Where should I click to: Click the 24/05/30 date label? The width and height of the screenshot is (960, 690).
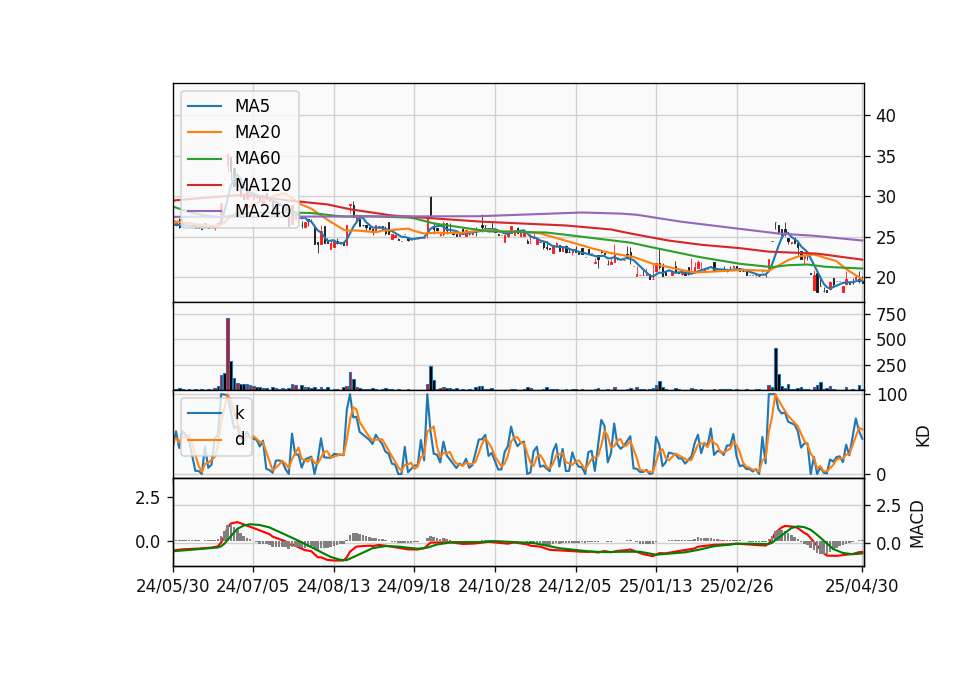[173, 586]
